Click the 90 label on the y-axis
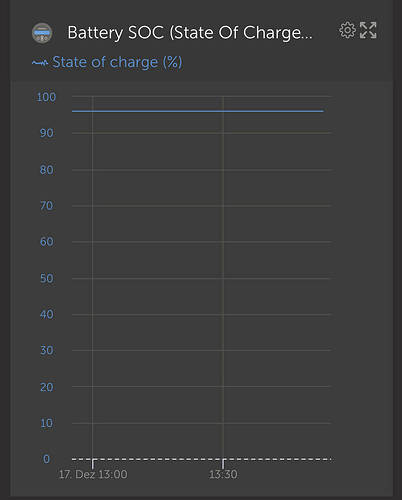This screenshot has height=500, width=402. pos(47,133)
